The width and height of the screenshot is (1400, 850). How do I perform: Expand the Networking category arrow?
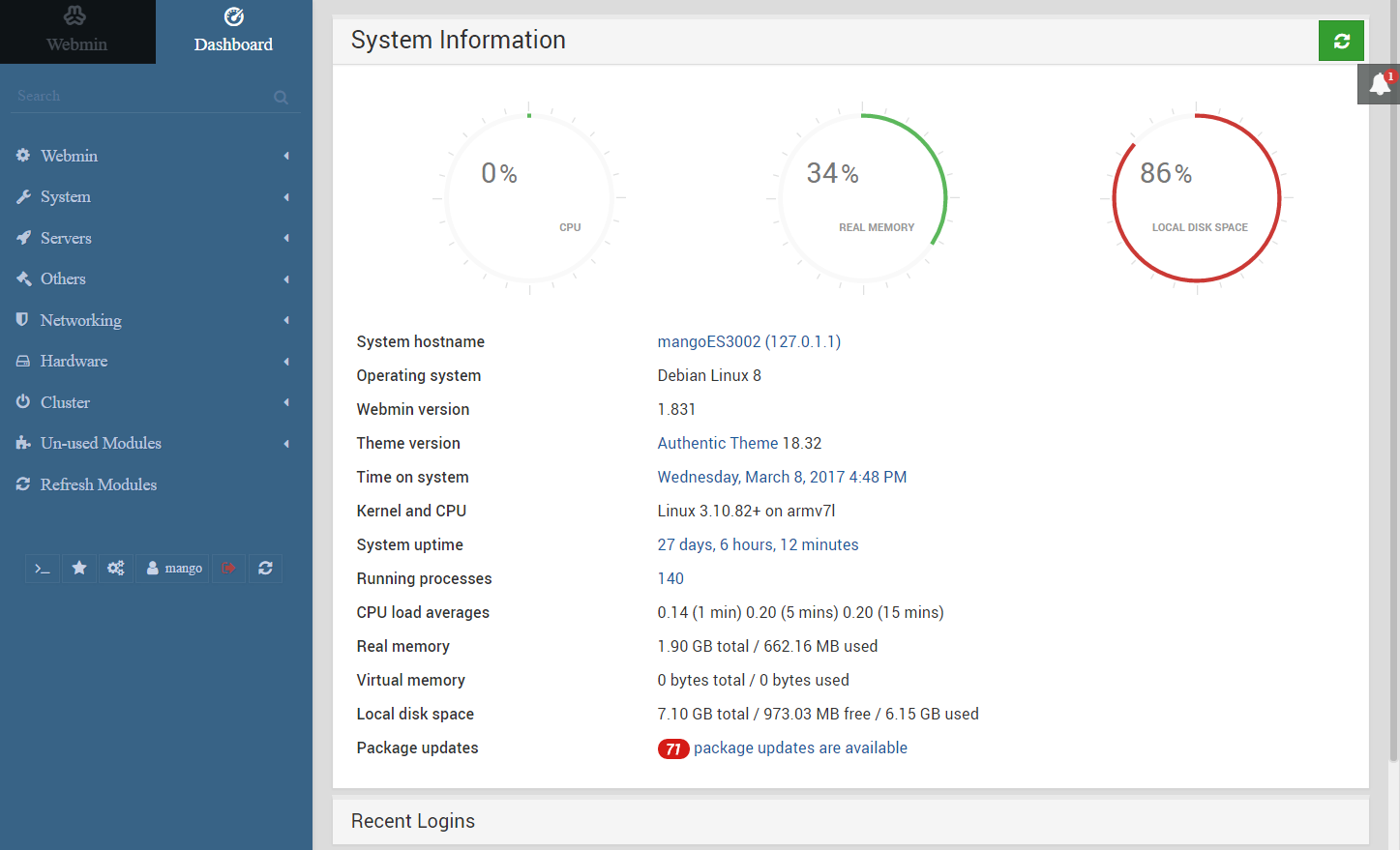coord(286,320)
